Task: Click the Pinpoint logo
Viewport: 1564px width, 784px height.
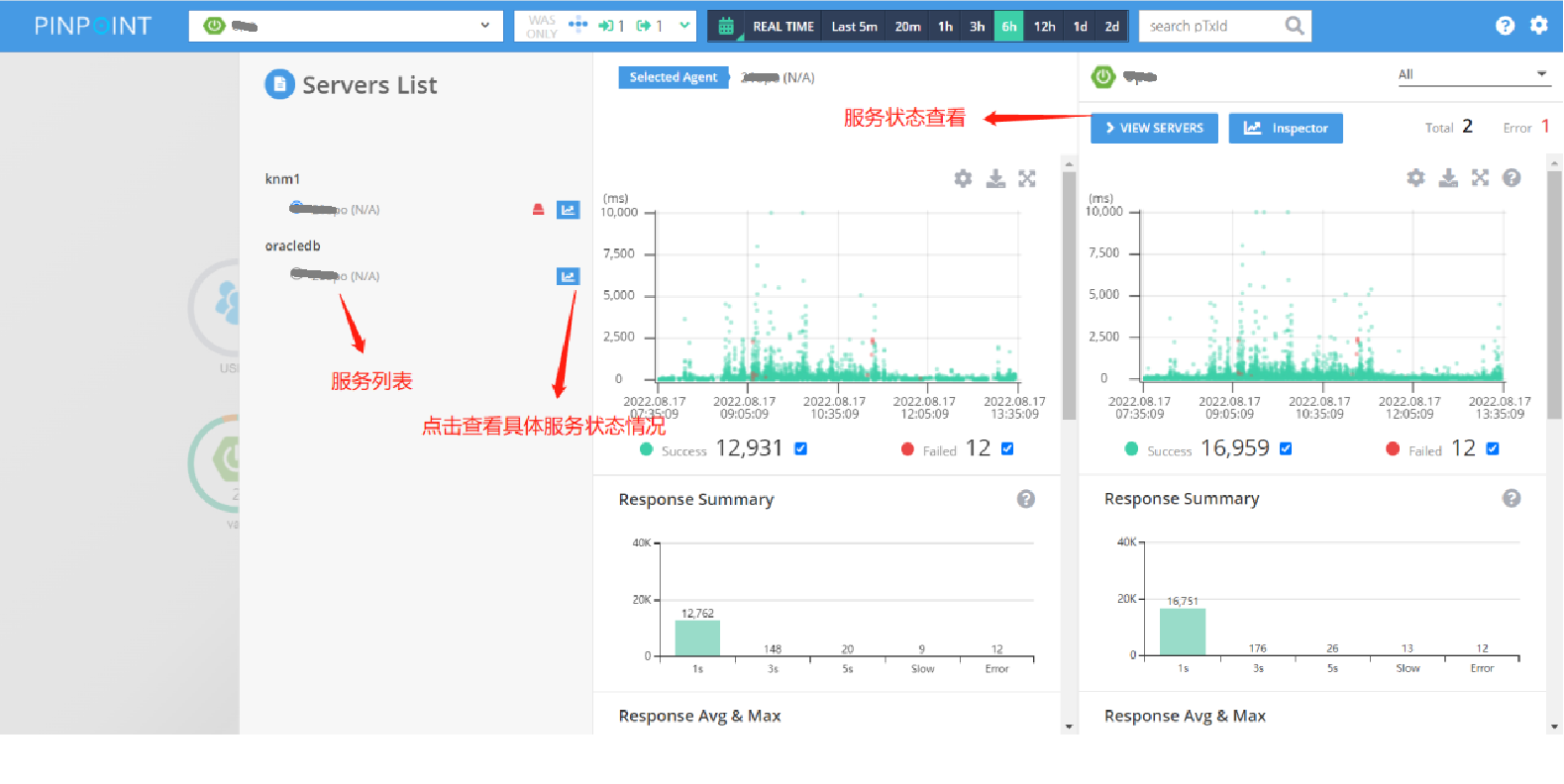Action: (93, 26)
